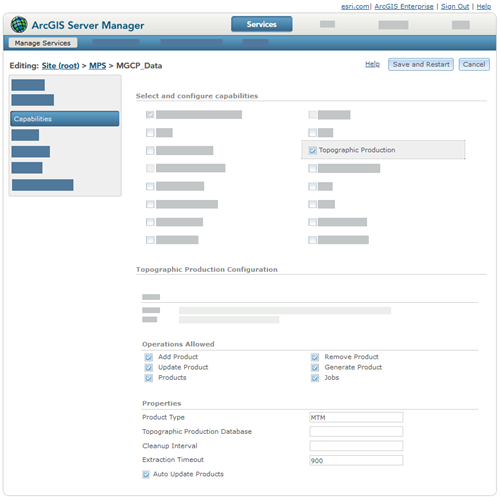500x497 pixels.
Task: Select the Manage Services sub-tab
Action: tap(43, 43)
